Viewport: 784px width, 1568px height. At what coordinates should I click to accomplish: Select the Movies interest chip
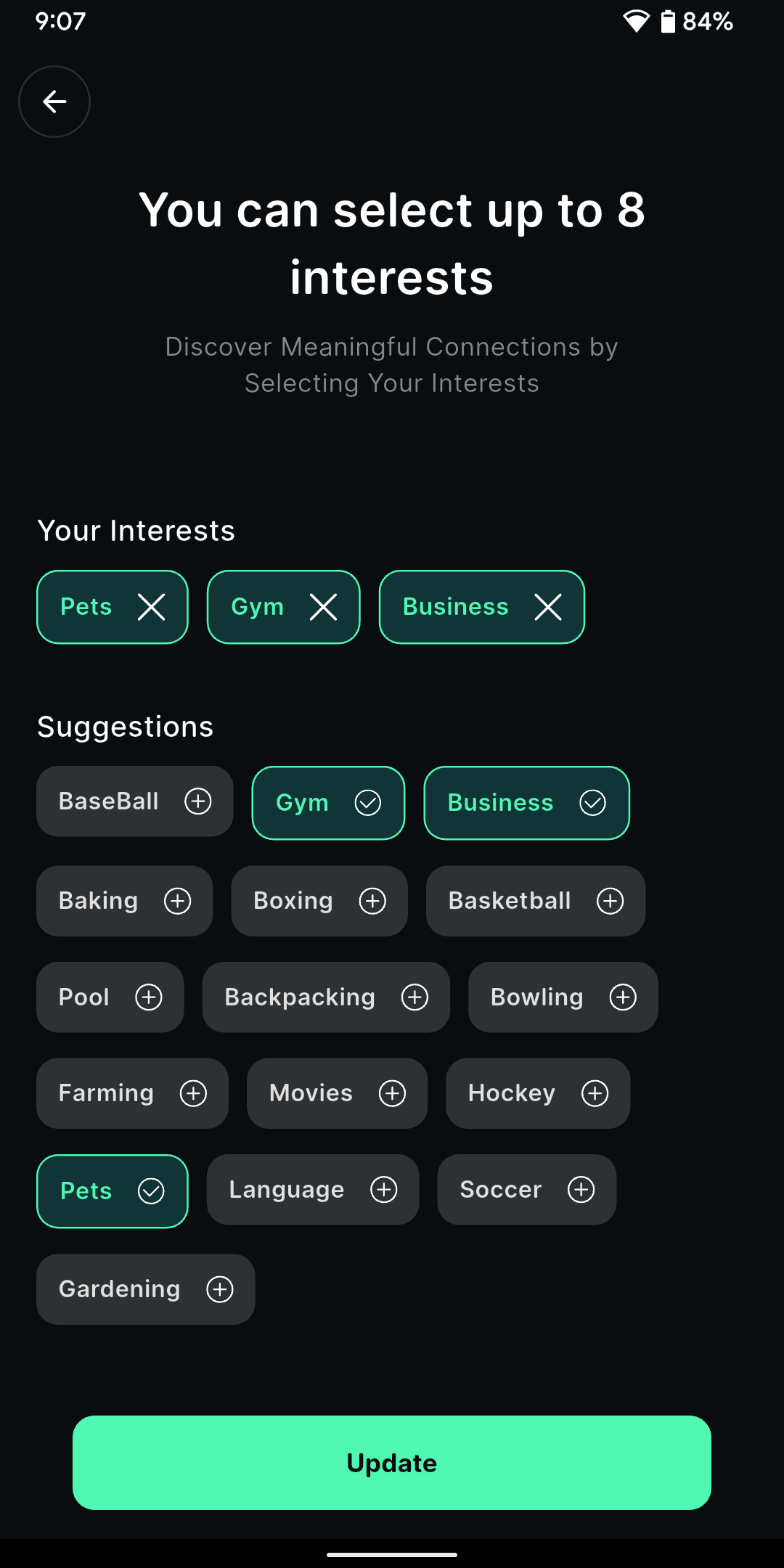coord(337,1093)
